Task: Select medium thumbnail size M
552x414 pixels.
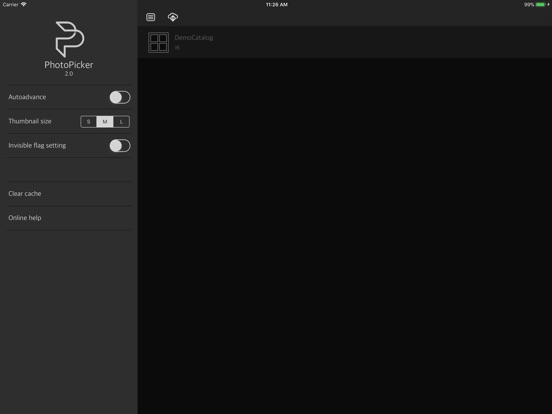Action: point(105,121)
